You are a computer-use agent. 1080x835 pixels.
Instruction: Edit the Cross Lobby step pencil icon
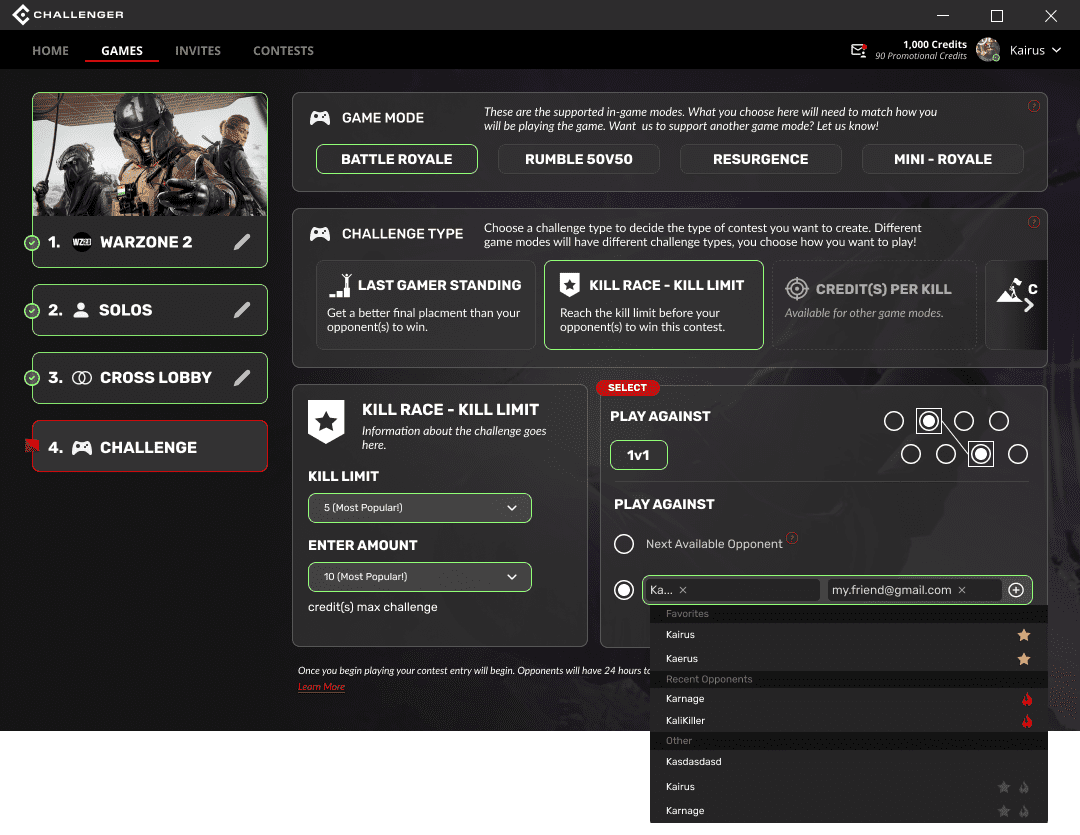pos(242,378)
